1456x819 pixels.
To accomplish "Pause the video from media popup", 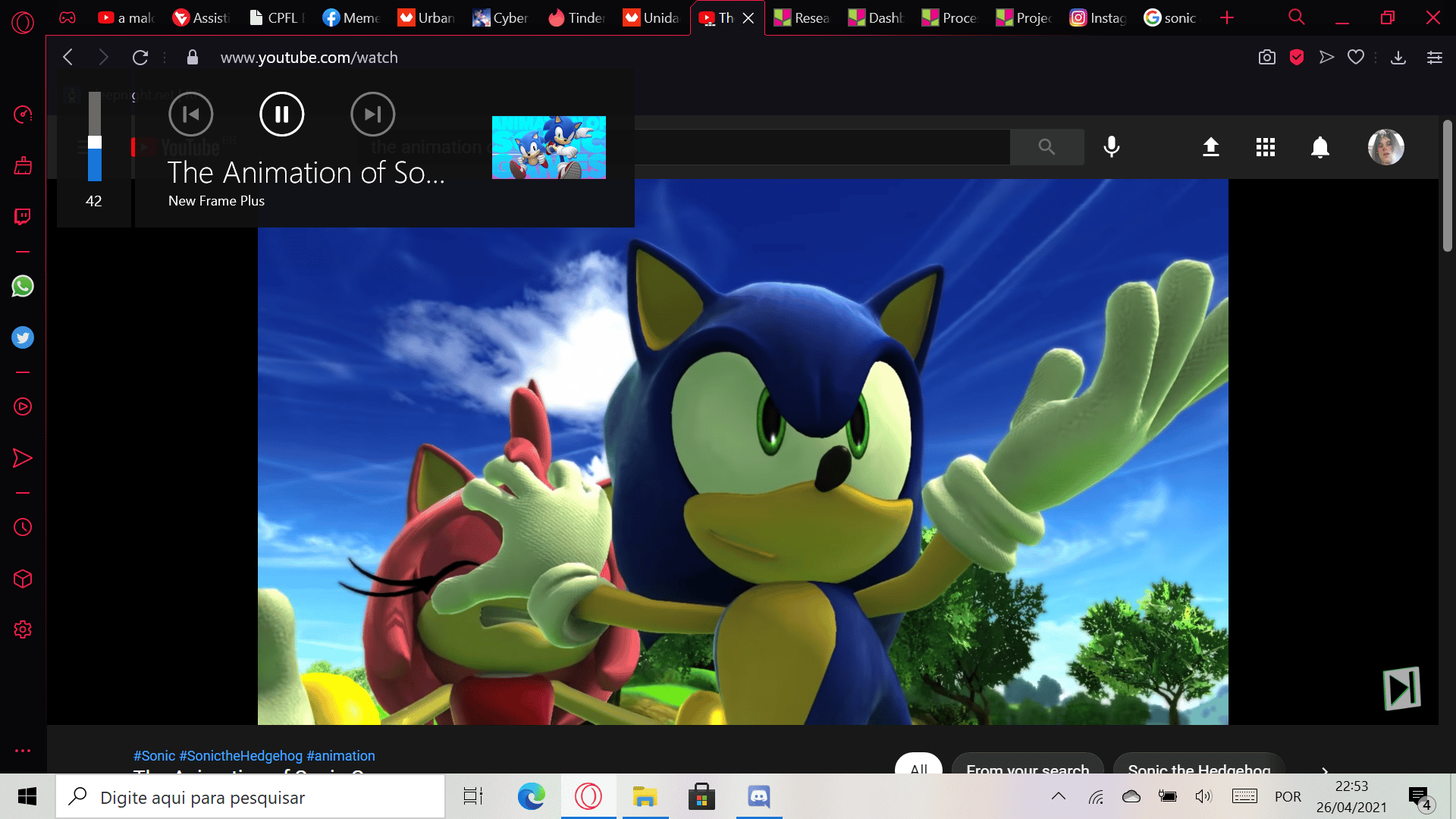I will click(x=281, y=115).
